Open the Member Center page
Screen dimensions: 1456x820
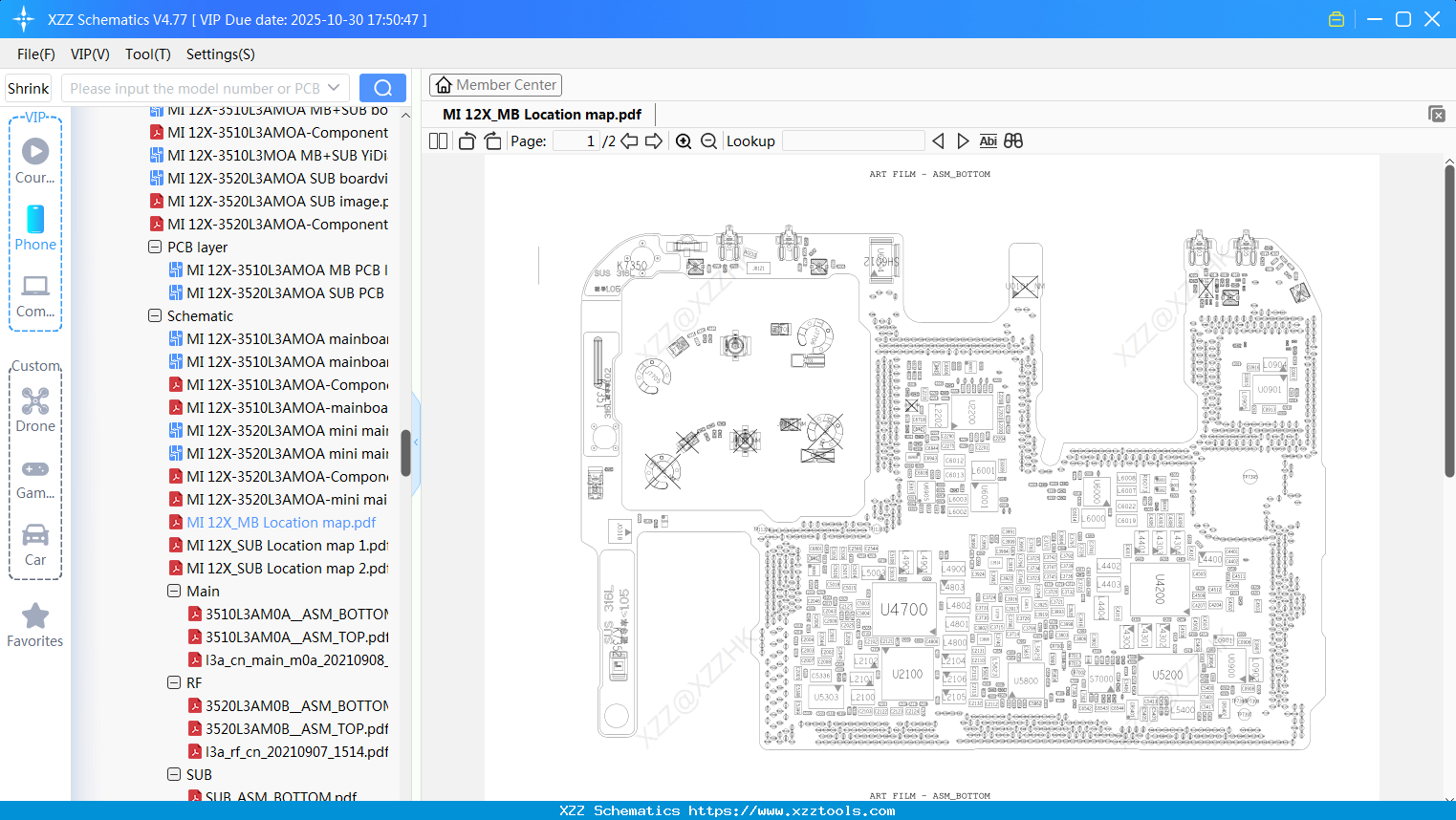495,84
